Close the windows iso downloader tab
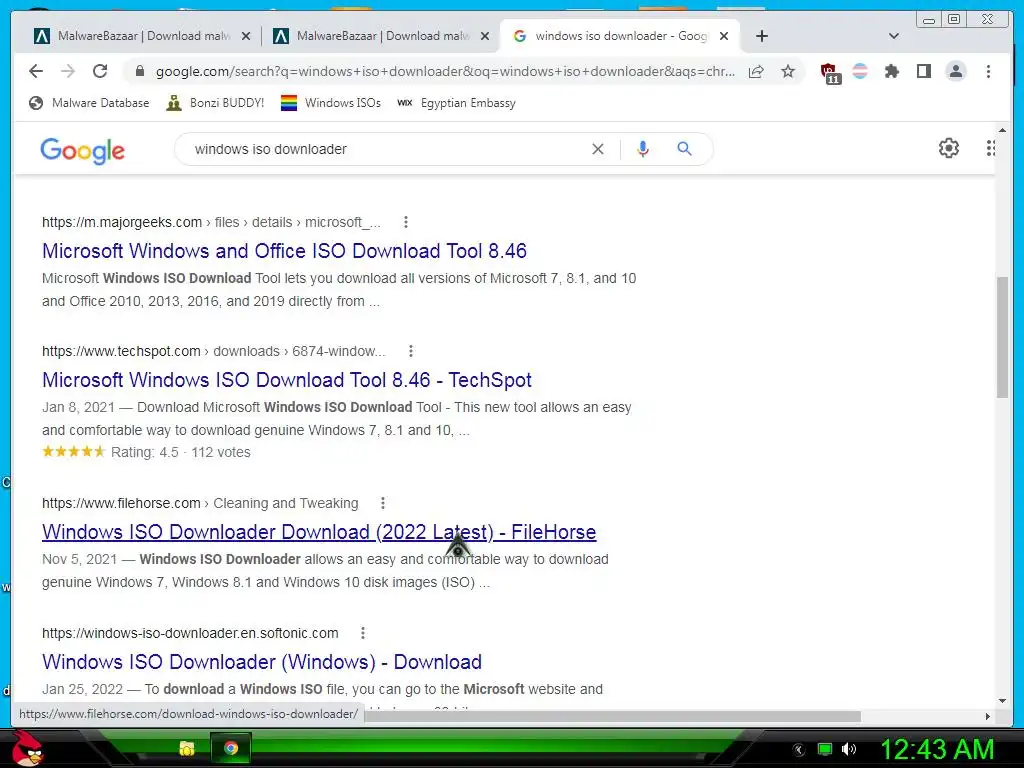 coord(724,36)
